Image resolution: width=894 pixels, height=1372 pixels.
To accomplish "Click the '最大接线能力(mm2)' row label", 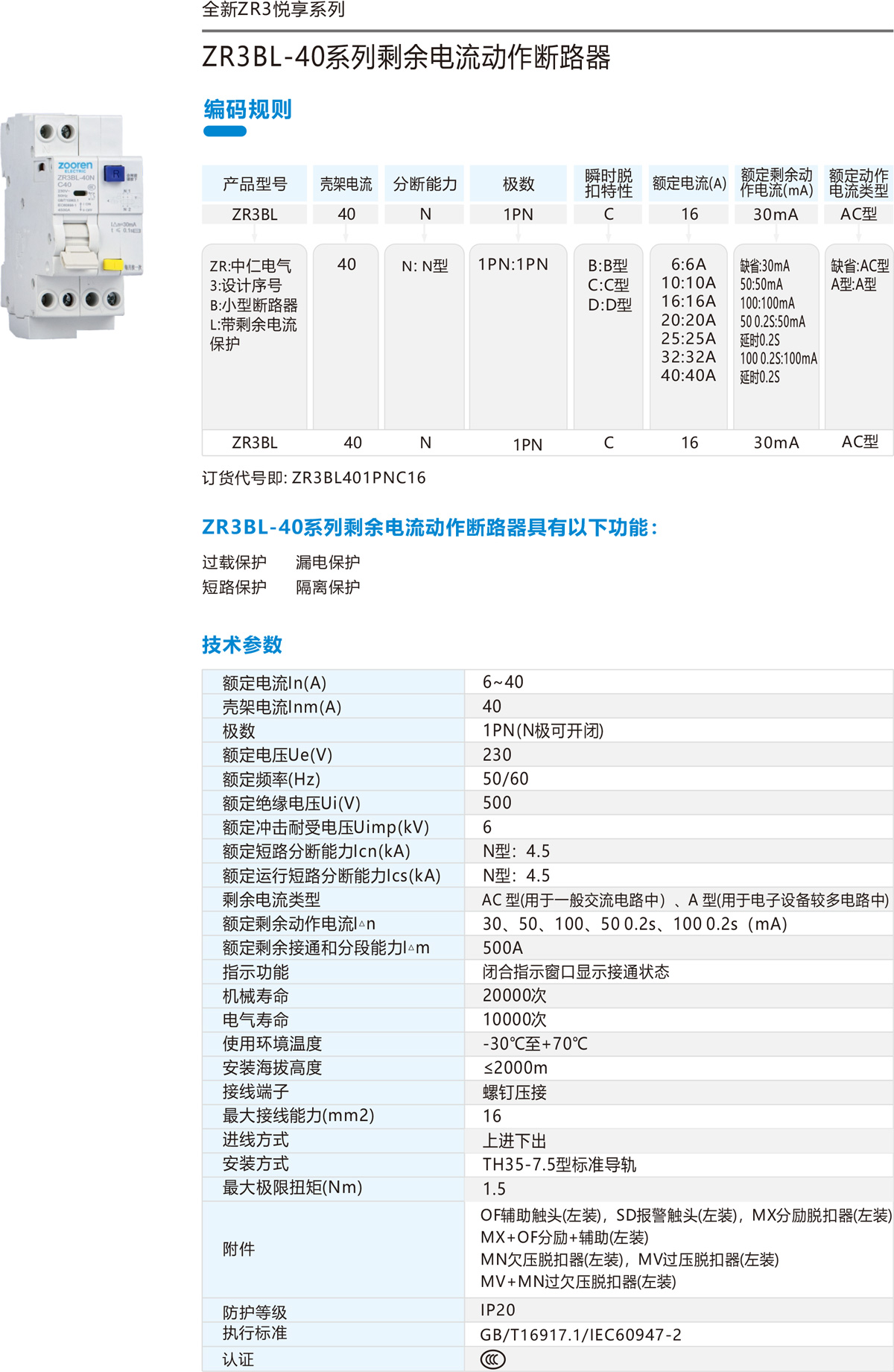I will pos(298,1116).
